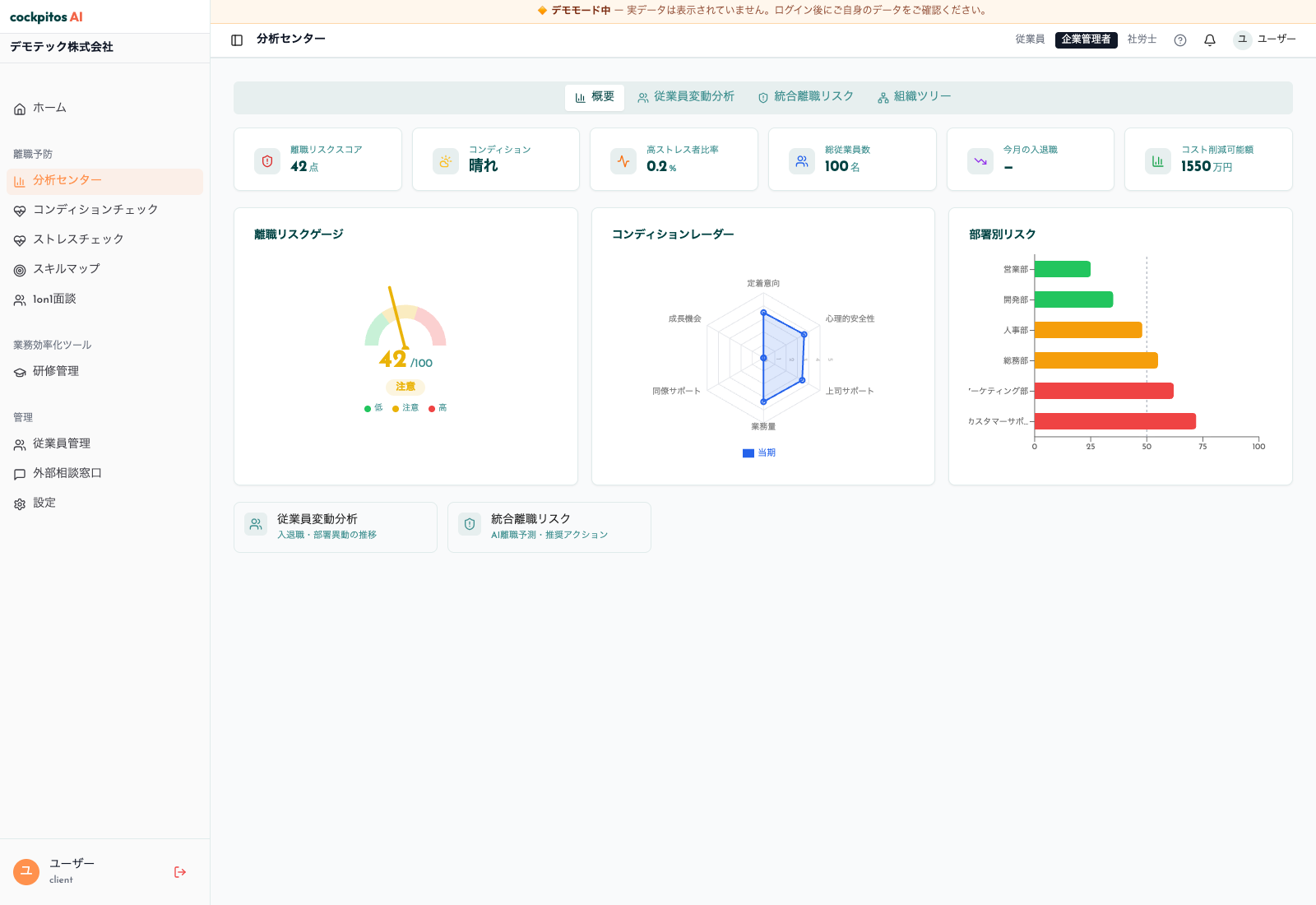Click the 晴れ condition value
The height and width of the screenshot is (905, 1316).
tap(484, 165)
